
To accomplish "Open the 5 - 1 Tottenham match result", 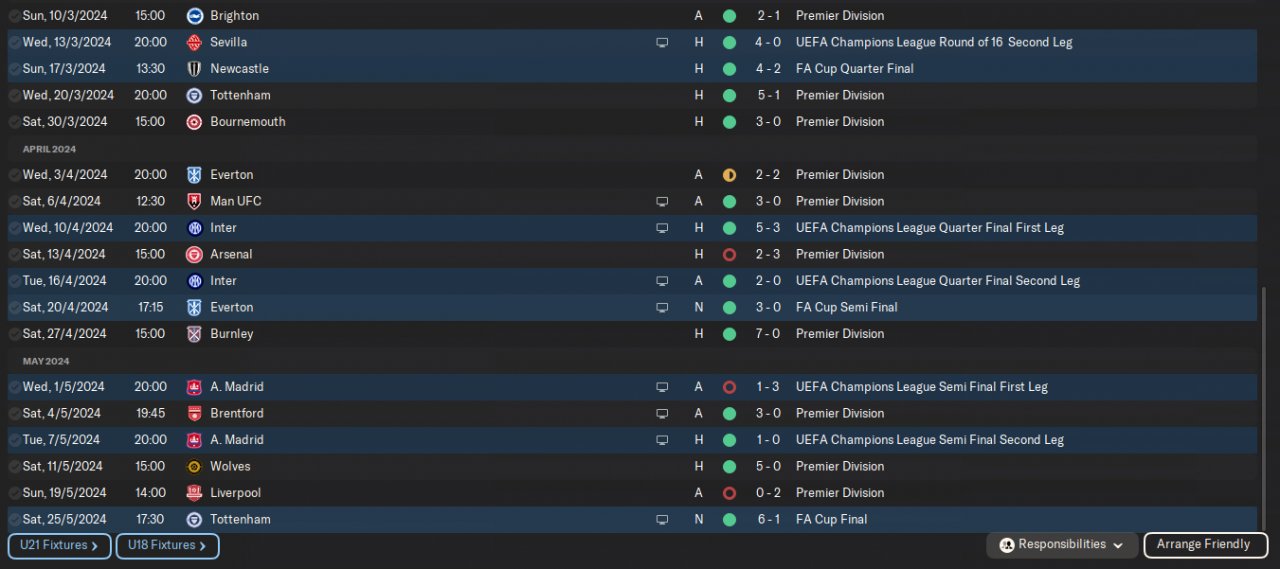I will click(x=770, y=96).
